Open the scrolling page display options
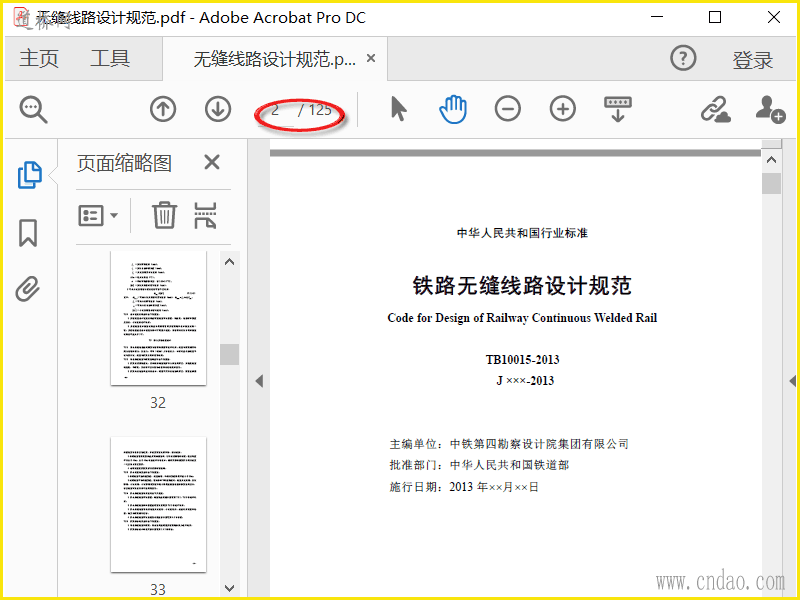800x600 pixels. point(618,109)
